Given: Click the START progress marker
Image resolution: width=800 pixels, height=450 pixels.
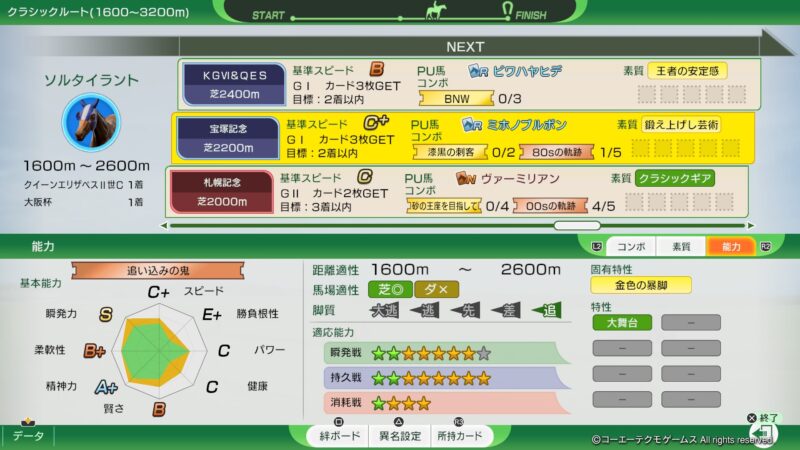Looking at the screenshot, I should point(293,18).
